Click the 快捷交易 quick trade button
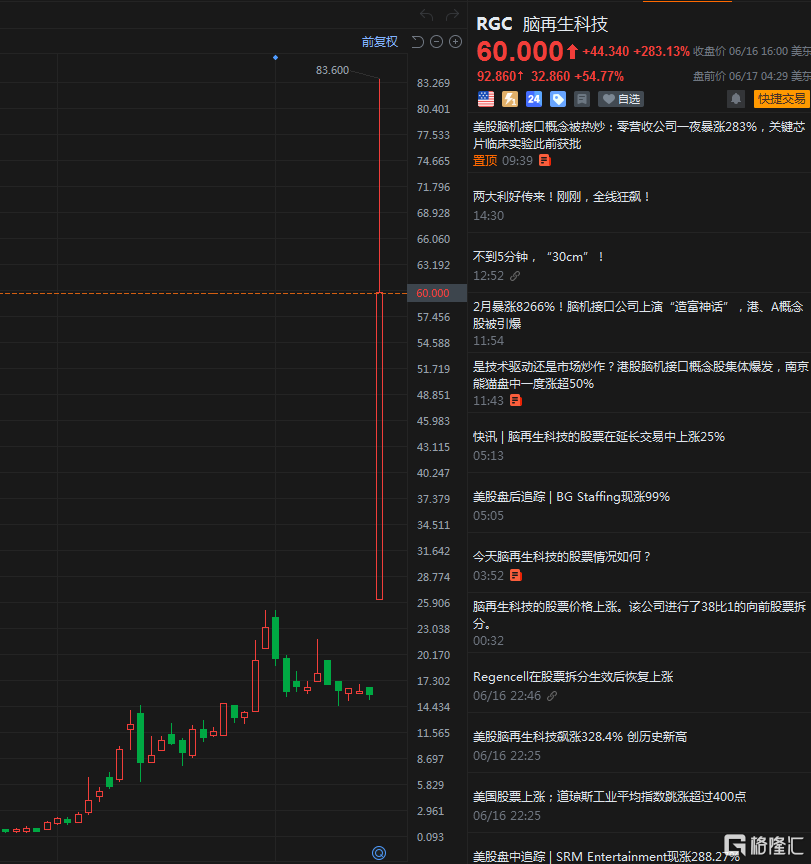Screen dimensions: 811x864 (781, 99)
